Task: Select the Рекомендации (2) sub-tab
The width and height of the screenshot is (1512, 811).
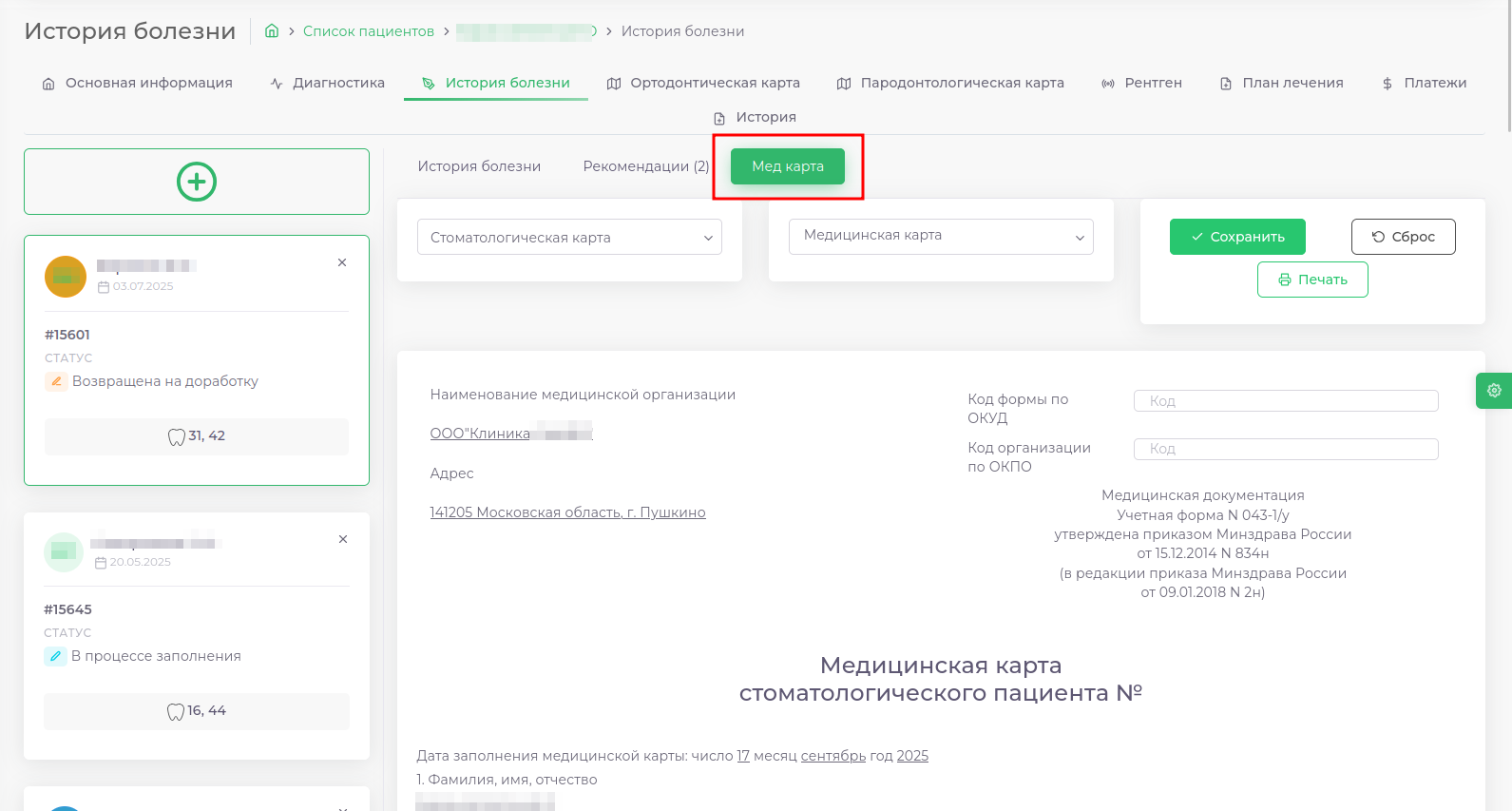Action: coord(645,166)
